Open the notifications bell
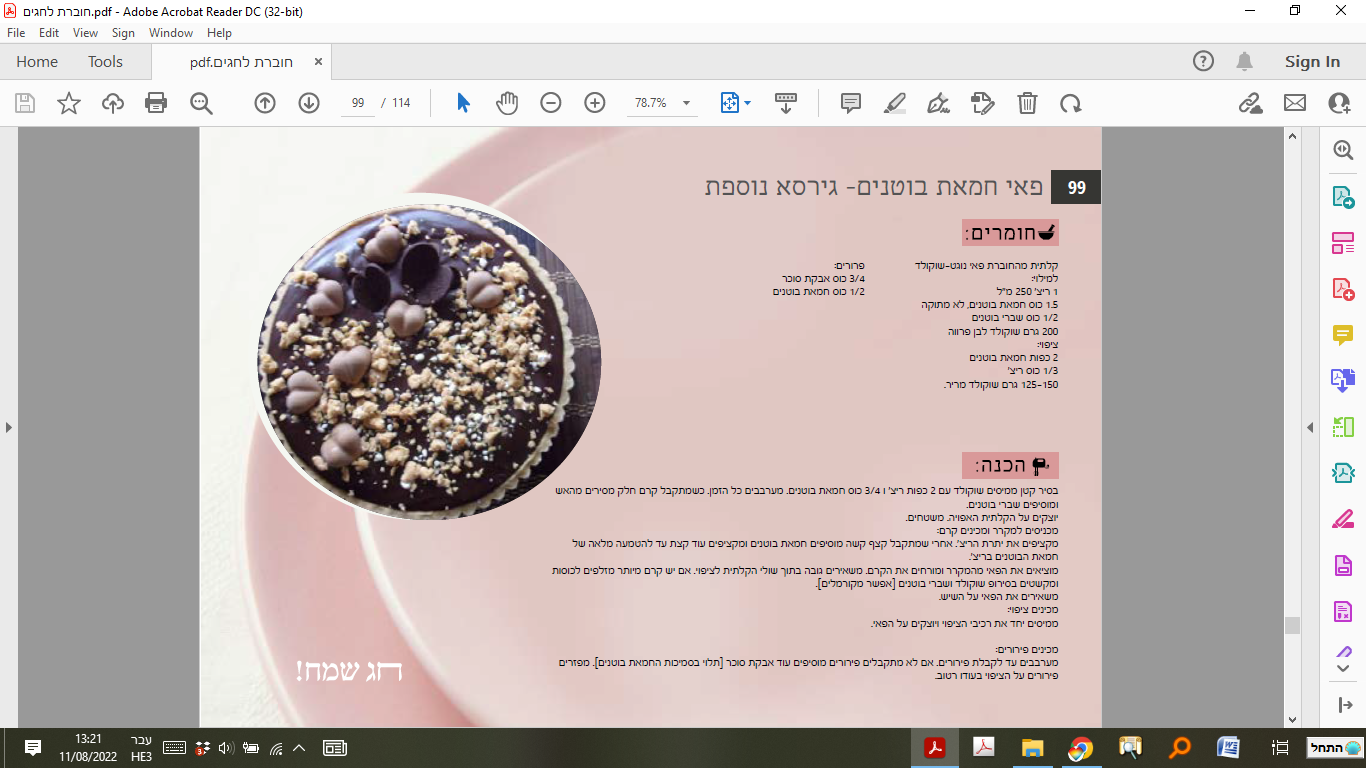The height and width of the screenshot is (768, 1366). pyautogui.click(x=1245, y=62)
